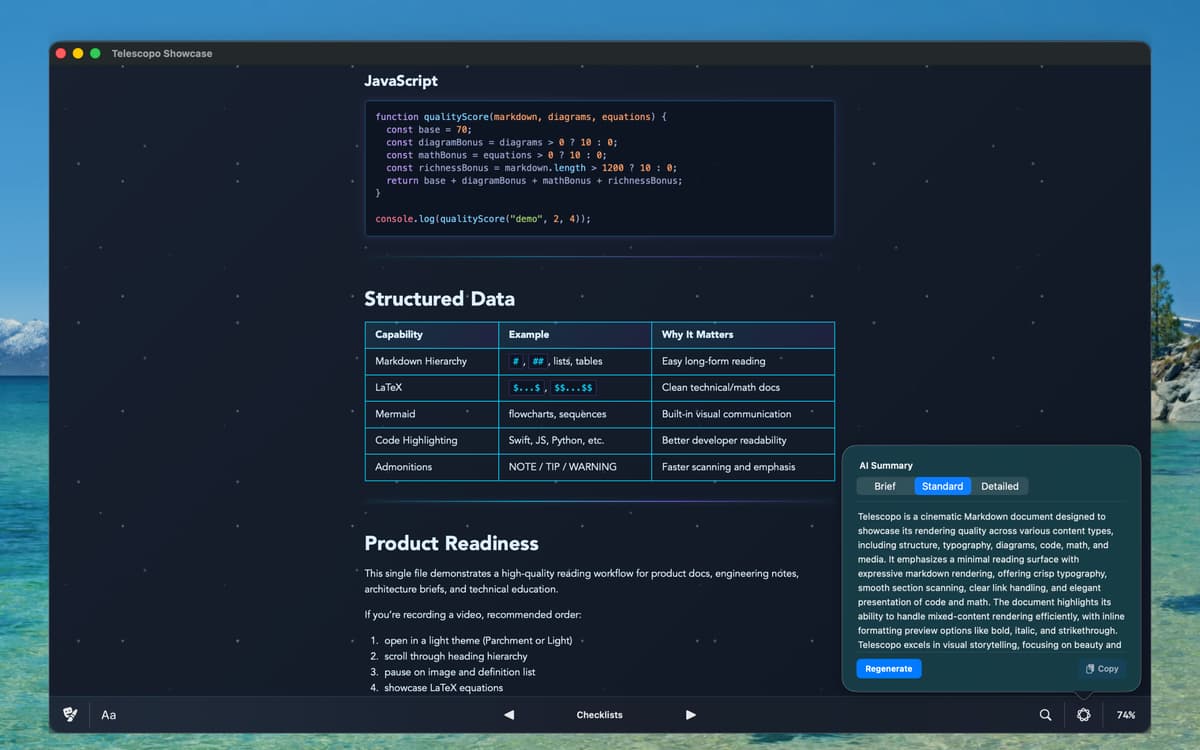
Task: Click the Product Readiness heading
Action: [451, 543]
